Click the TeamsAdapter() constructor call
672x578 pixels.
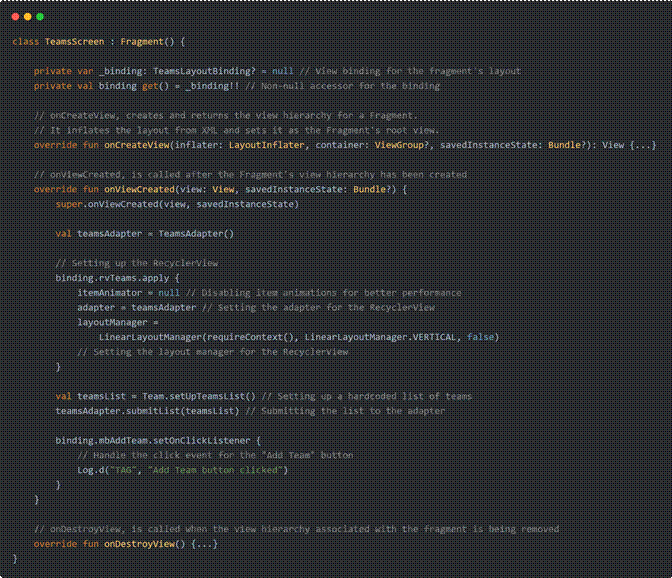pos(196,234)
